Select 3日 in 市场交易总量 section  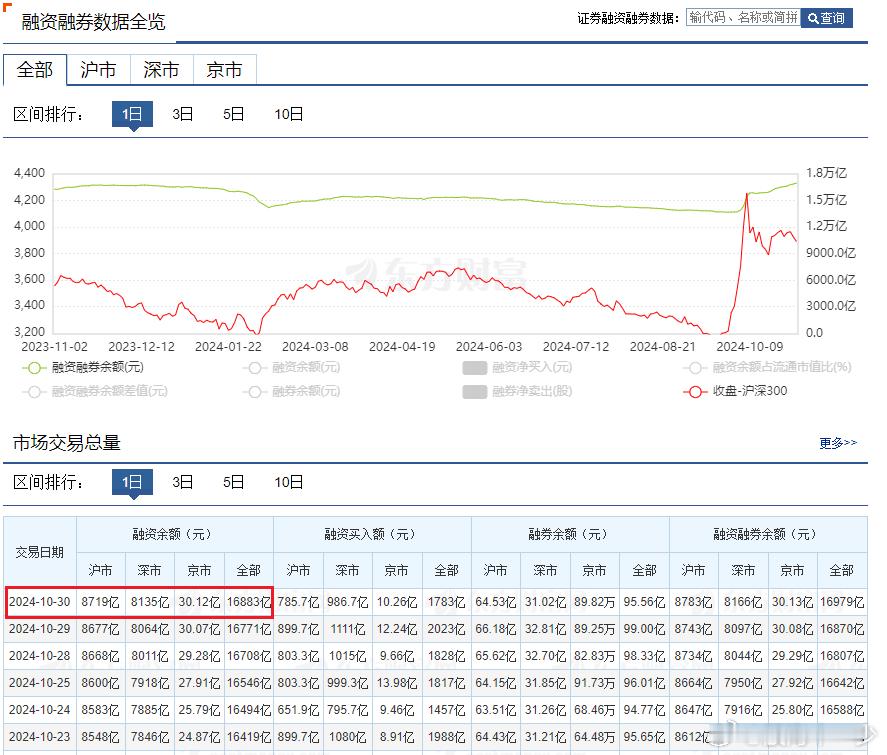pyautogui.click(x=183, y=482)
